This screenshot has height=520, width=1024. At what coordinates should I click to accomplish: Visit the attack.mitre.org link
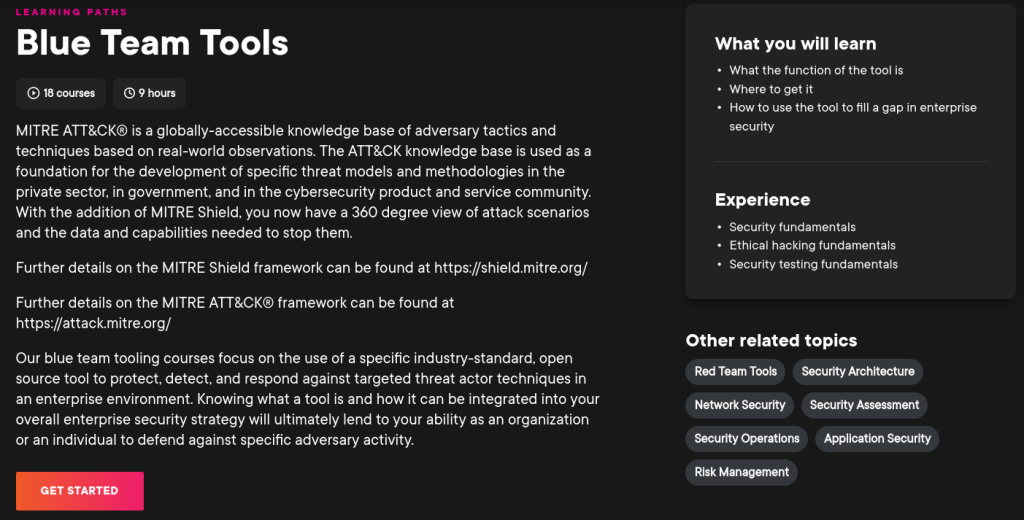point(93,323)
